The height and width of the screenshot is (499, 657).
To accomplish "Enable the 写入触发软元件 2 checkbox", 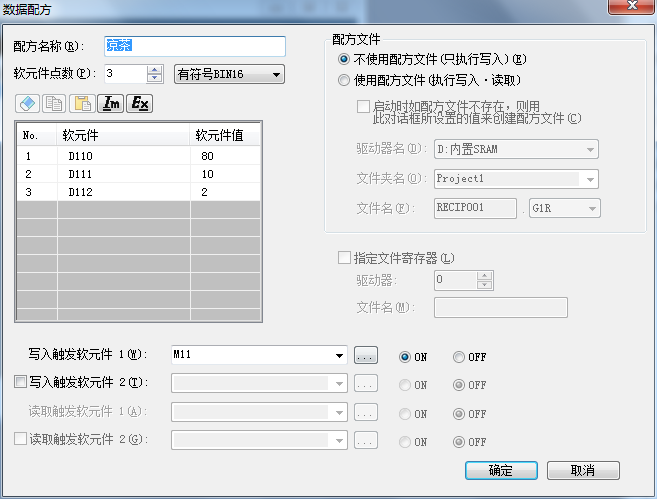I will pos(21,383).
